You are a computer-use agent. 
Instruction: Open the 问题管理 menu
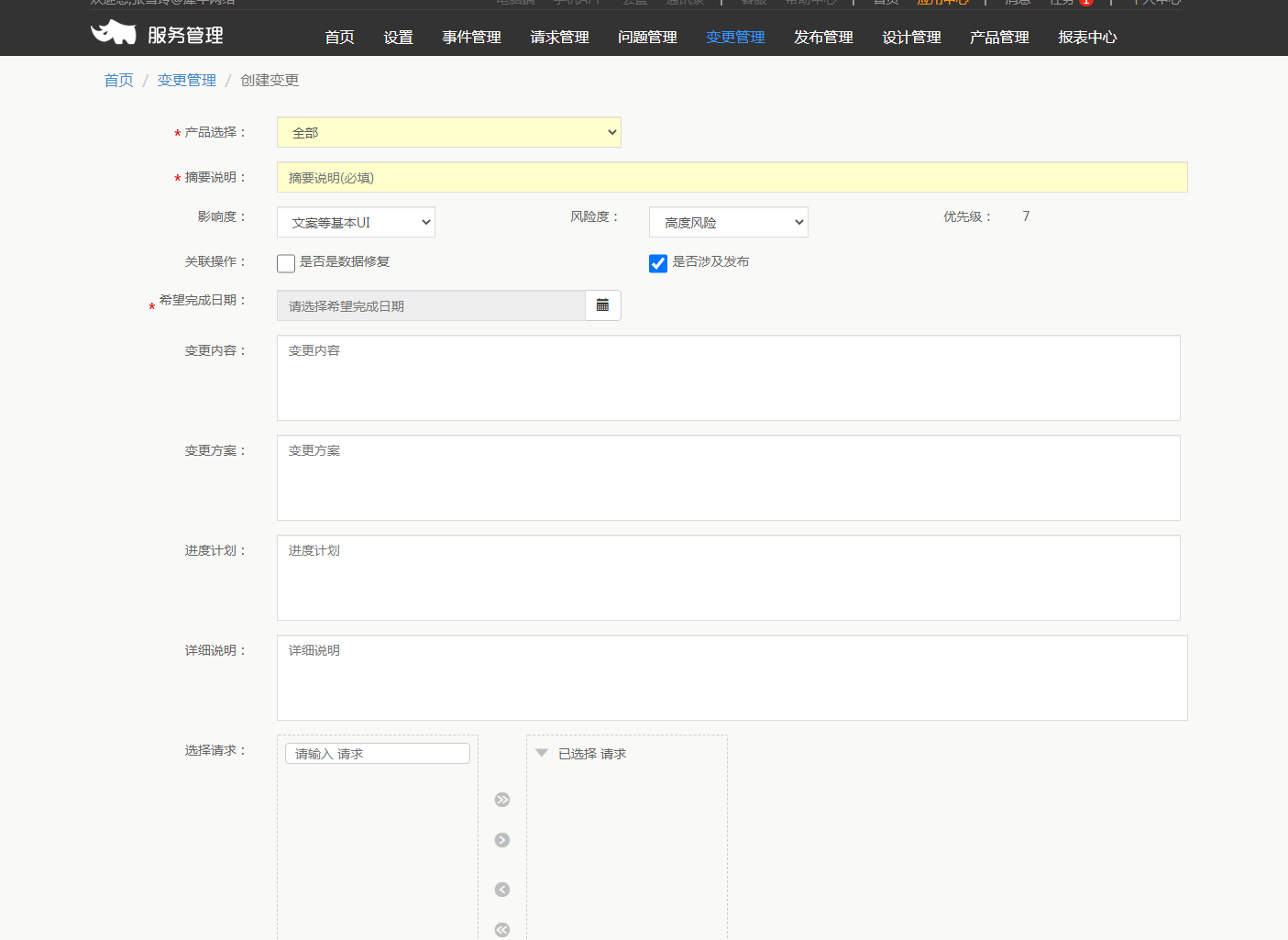pyautogui.click(x=647, y=37)
